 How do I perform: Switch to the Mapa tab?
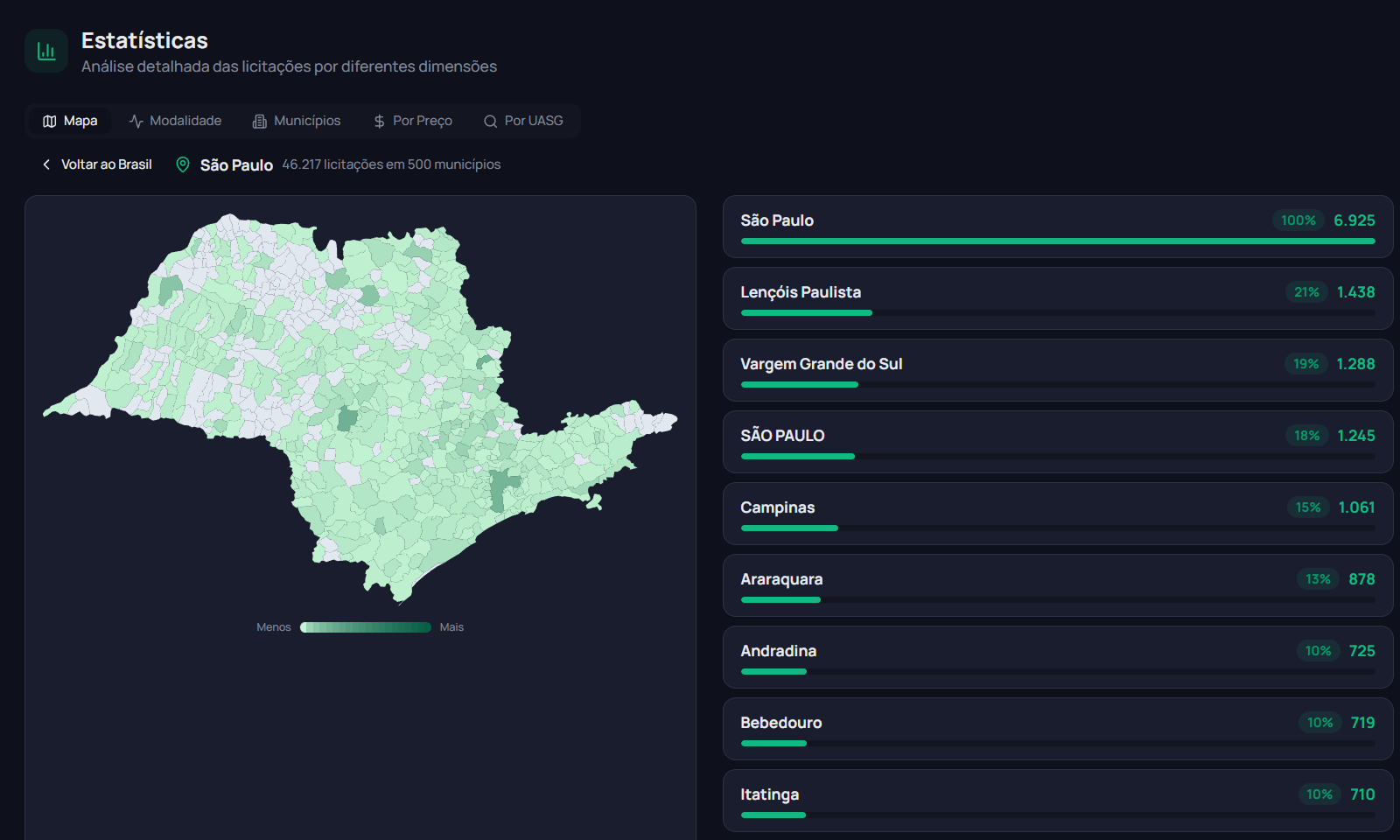(70, 121)
